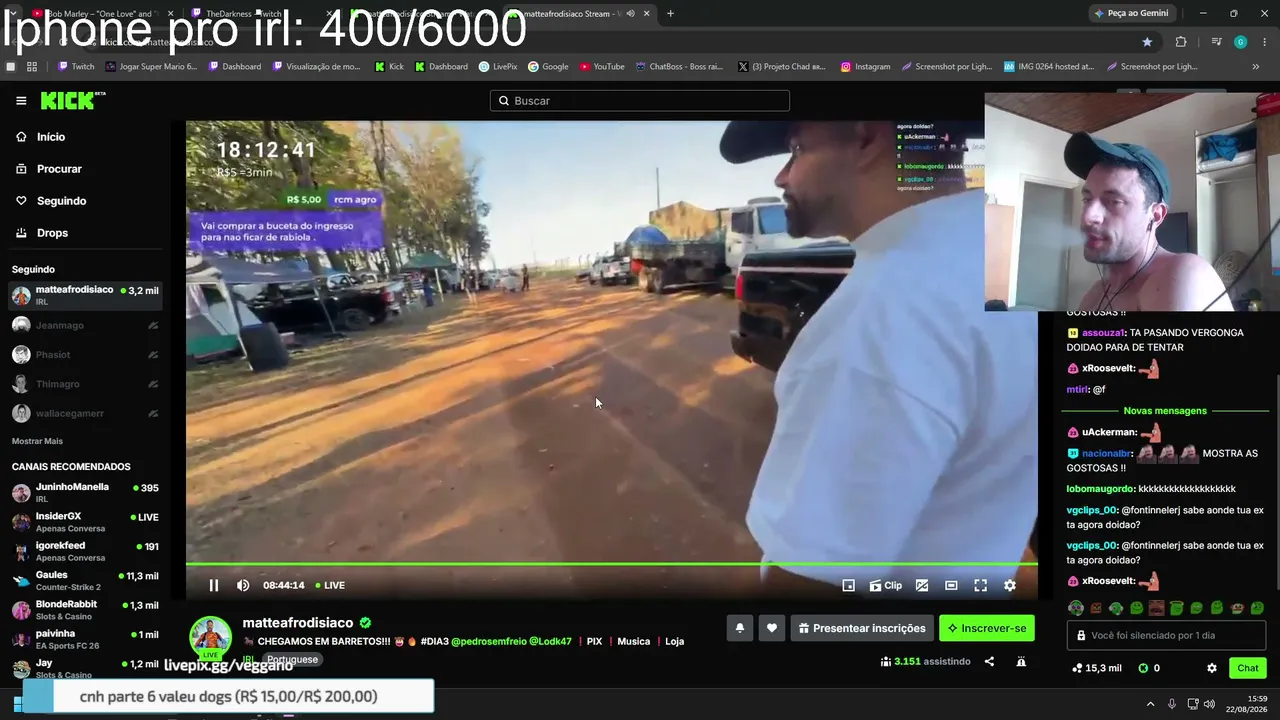Click the Kicks balance icon showing 0
The image size is (1280, 720).
(1149, 668)
